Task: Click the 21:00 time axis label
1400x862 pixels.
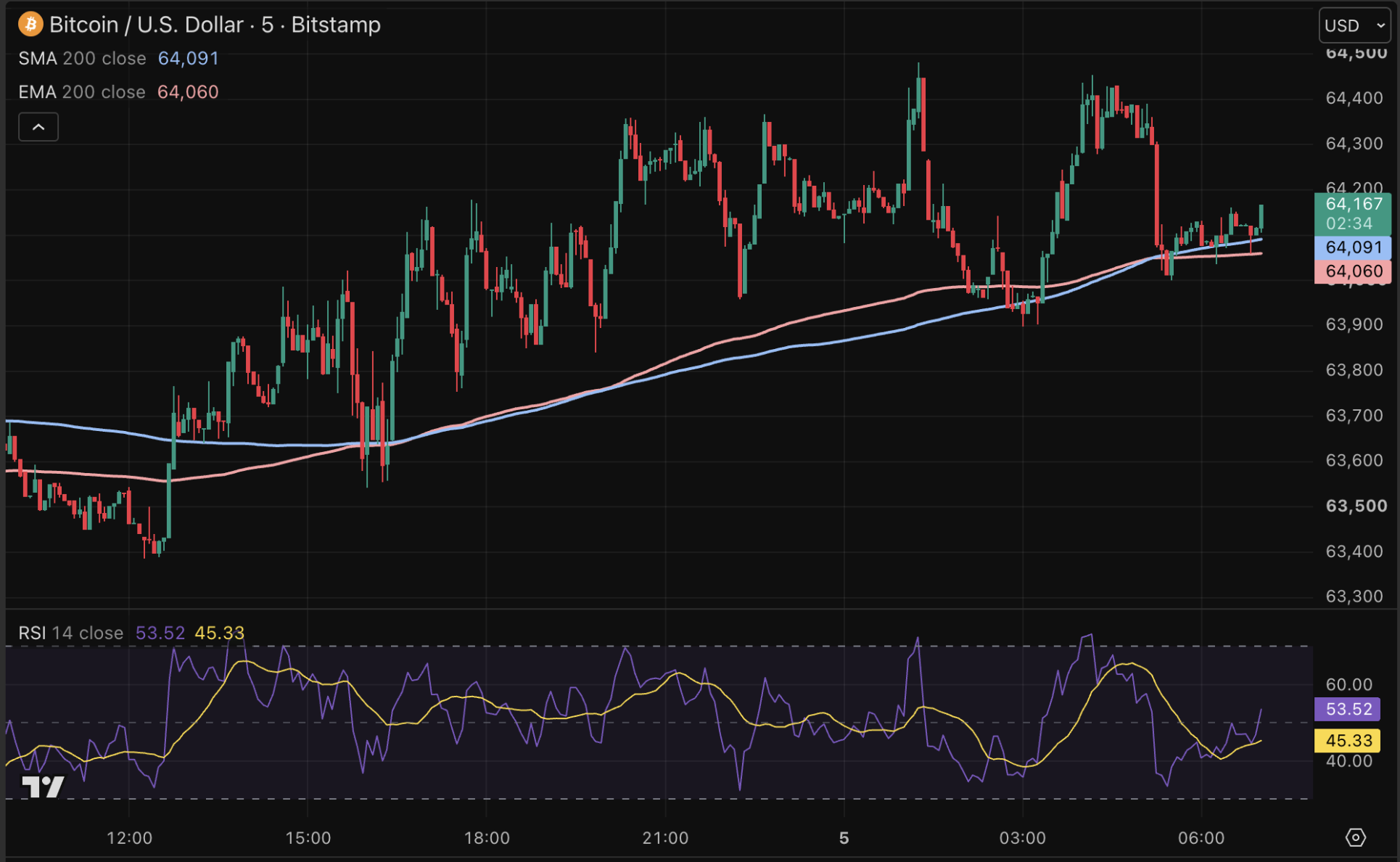Action: coord(665,838)
